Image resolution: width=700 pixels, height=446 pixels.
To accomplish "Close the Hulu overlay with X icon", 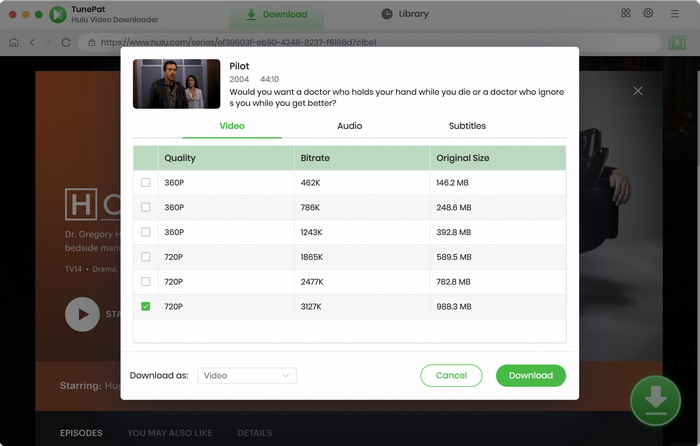I will (638, 91).
